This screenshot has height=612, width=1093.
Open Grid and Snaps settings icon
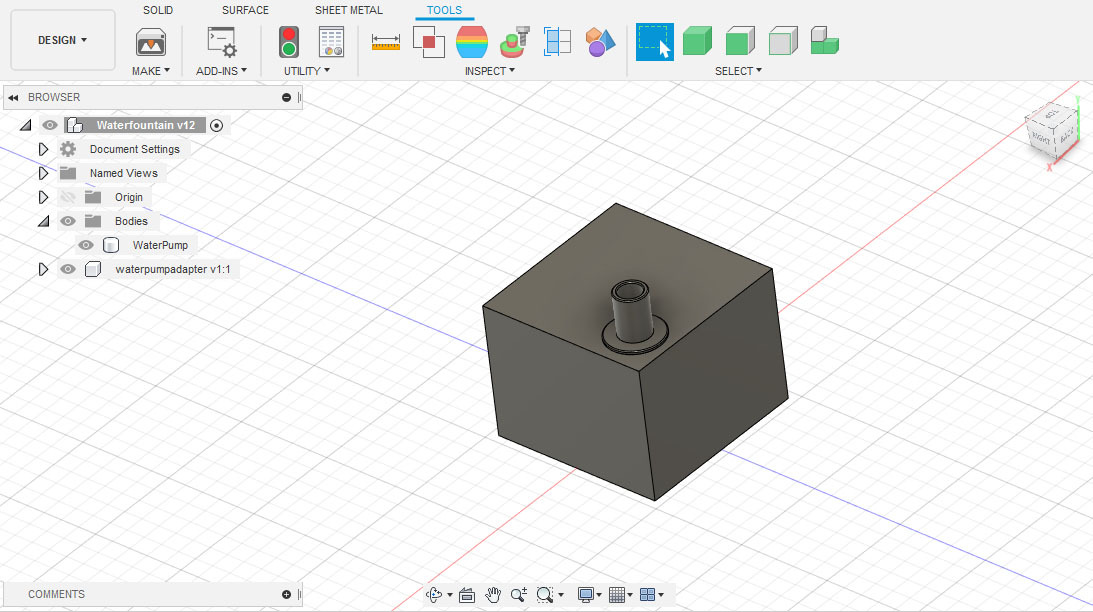[x=617, y=595]
